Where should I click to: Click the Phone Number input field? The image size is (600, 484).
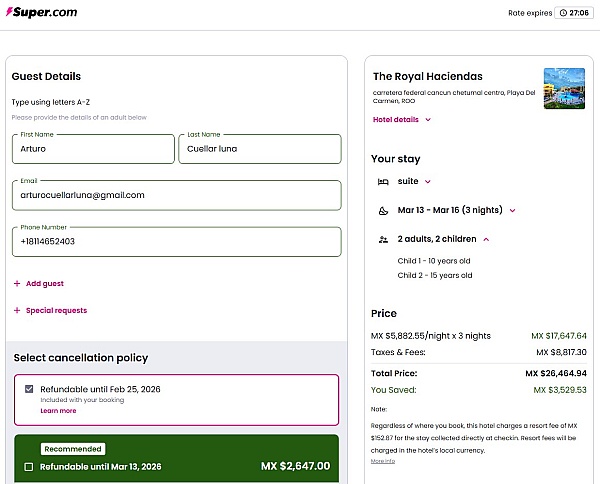(x=176, y=241)
